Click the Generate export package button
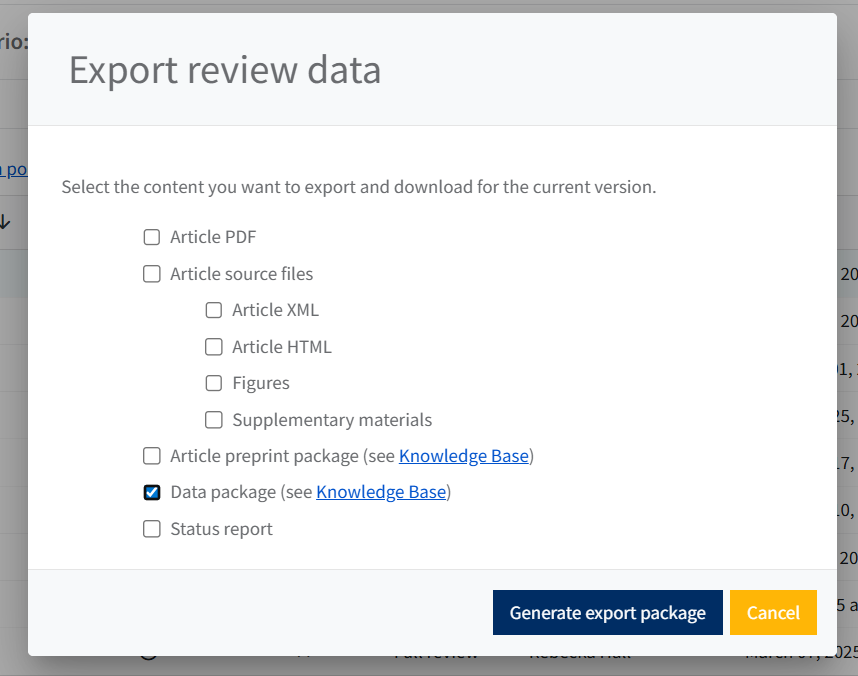 607,613
